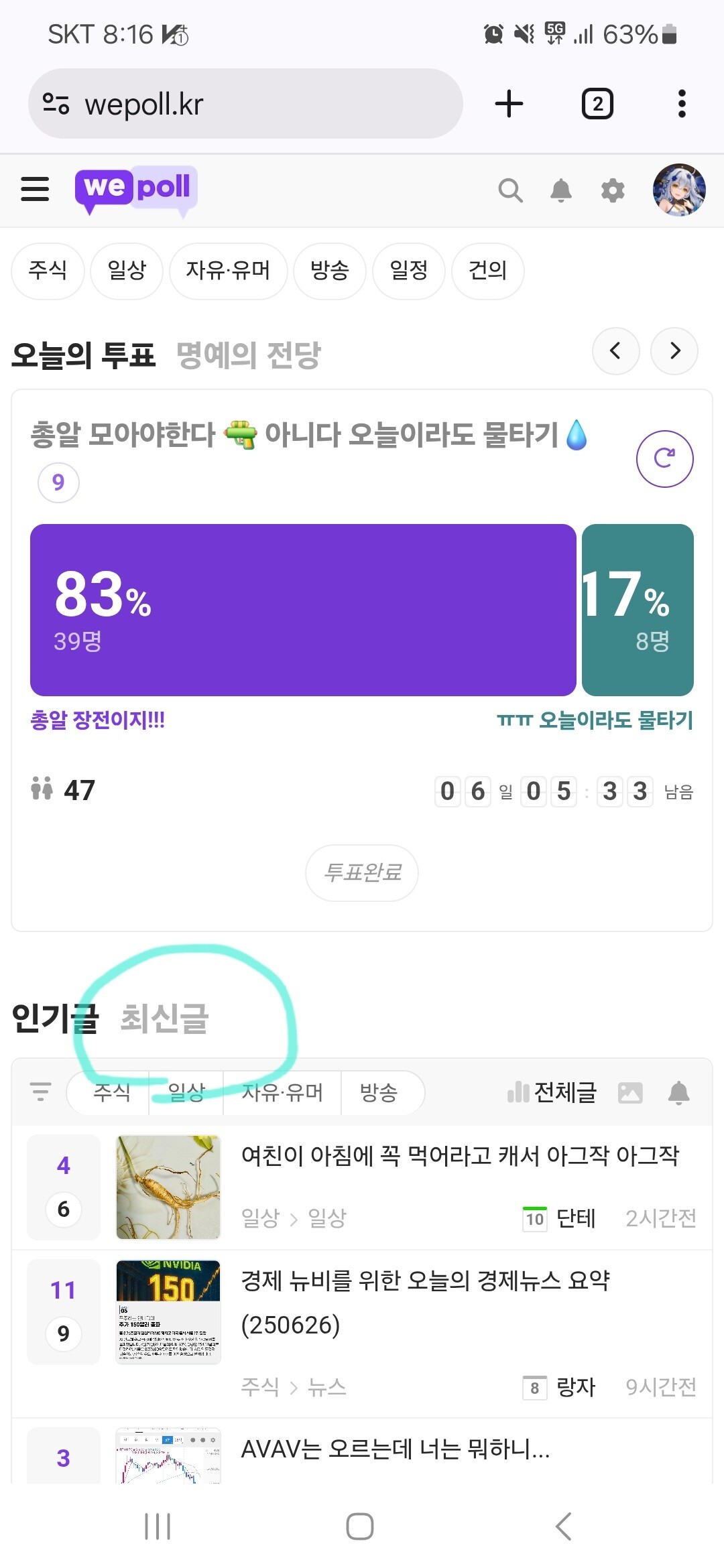This screenshot has height=1568, width=724.
Task: Refresh the poll results
Action: (x=664, y=459)
